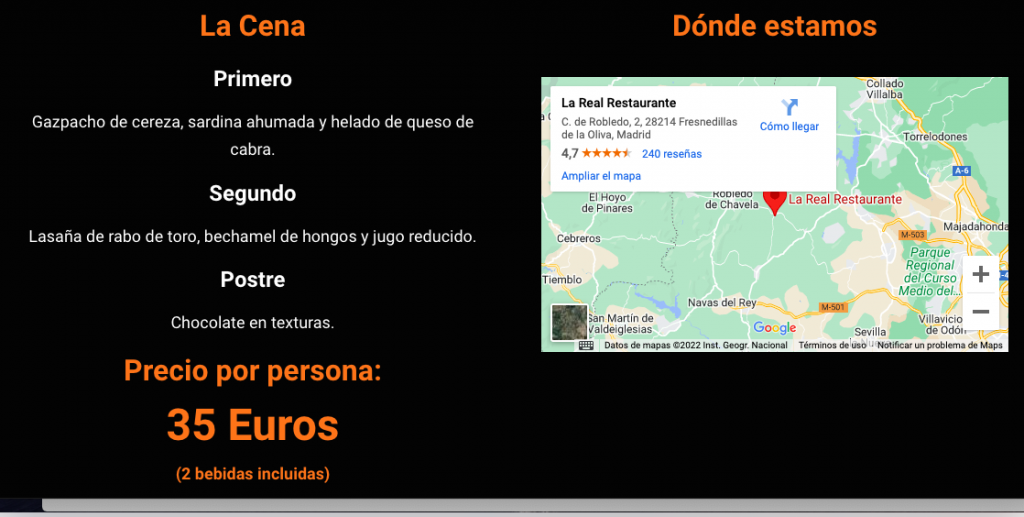The height and width of the screenshot is (517, 1024).
Task: Click the orange star rating in the map card
Action: coord(606,154)
